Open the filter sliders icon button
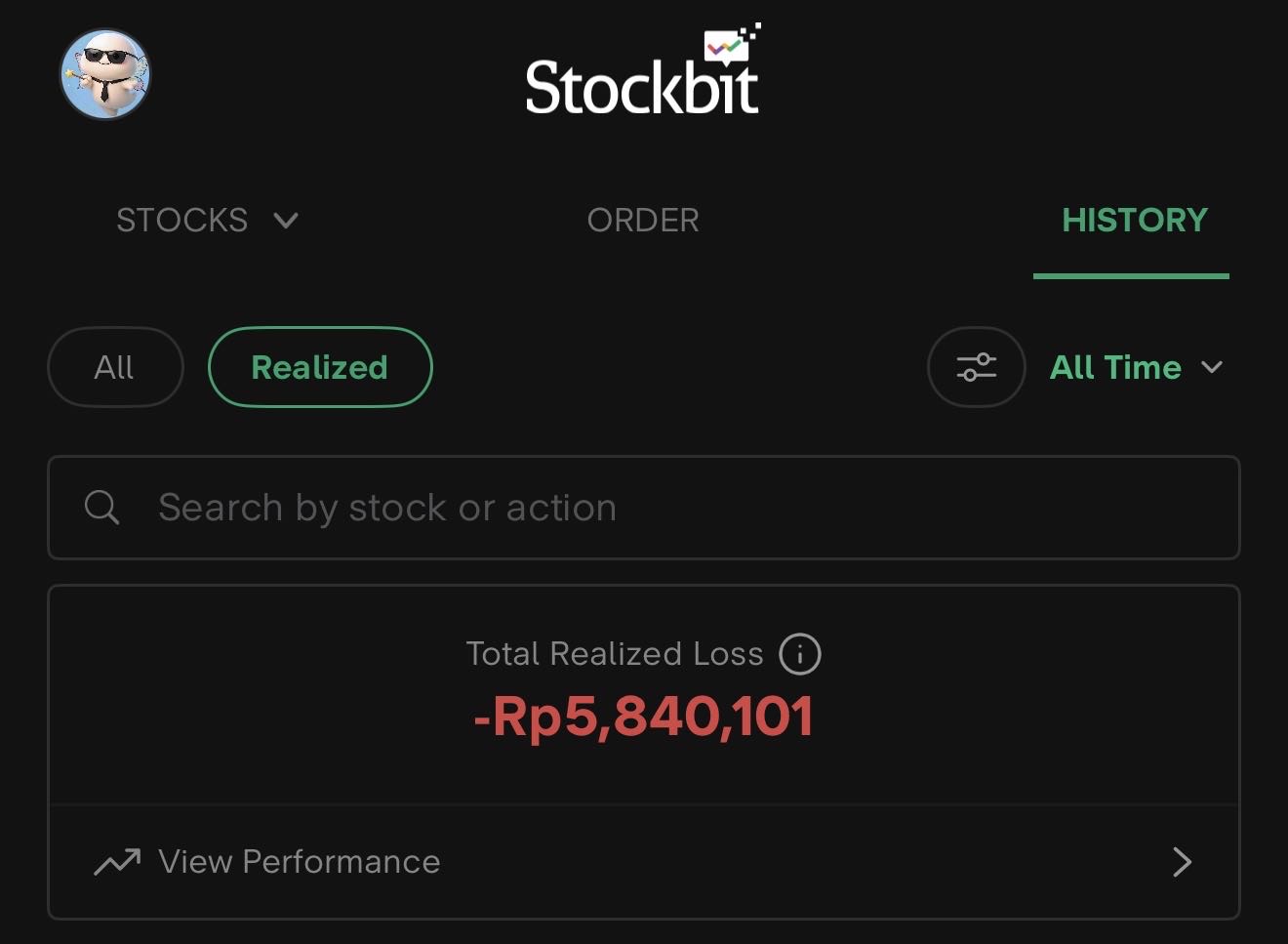This screenshot has height=944, width=1288. click(976, 367)
